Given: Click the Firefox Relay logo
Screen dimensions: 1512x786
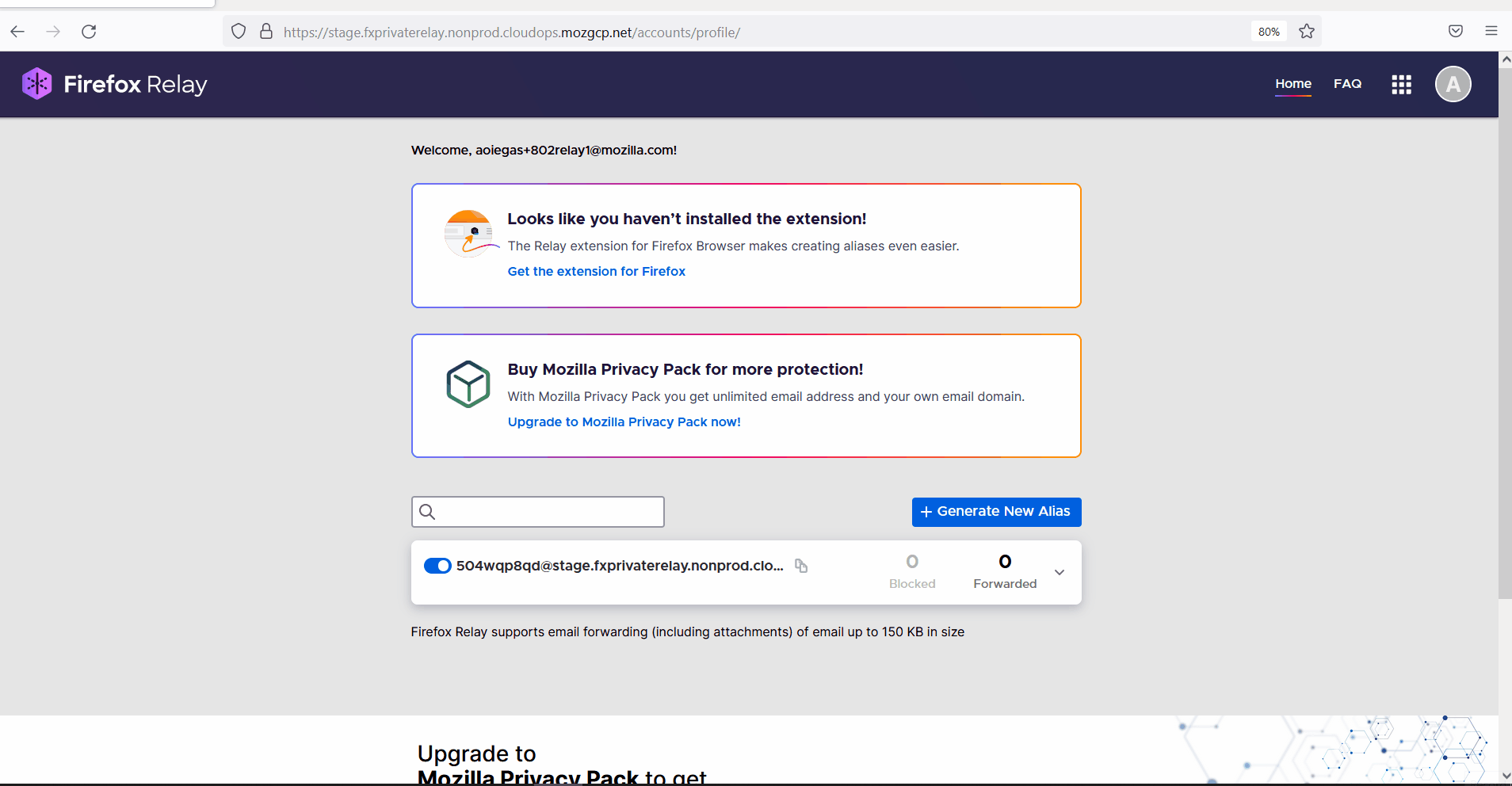Looking at the screenshot, I should point(113,83).
